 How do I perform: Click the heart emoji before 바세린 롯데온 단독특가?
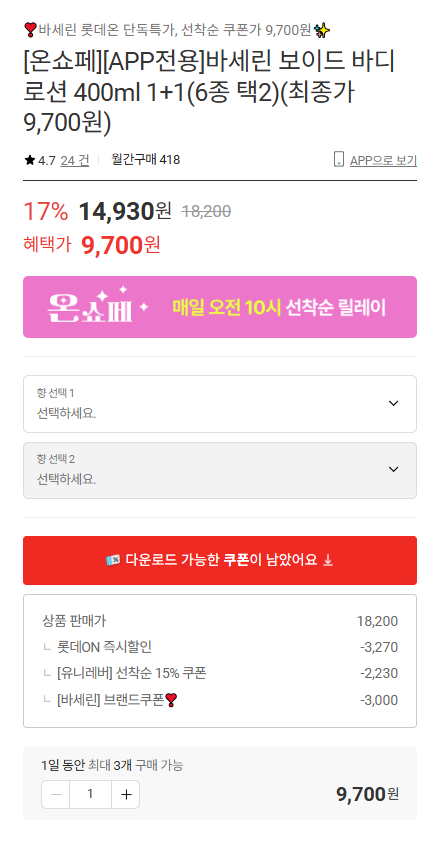[30, 30]
